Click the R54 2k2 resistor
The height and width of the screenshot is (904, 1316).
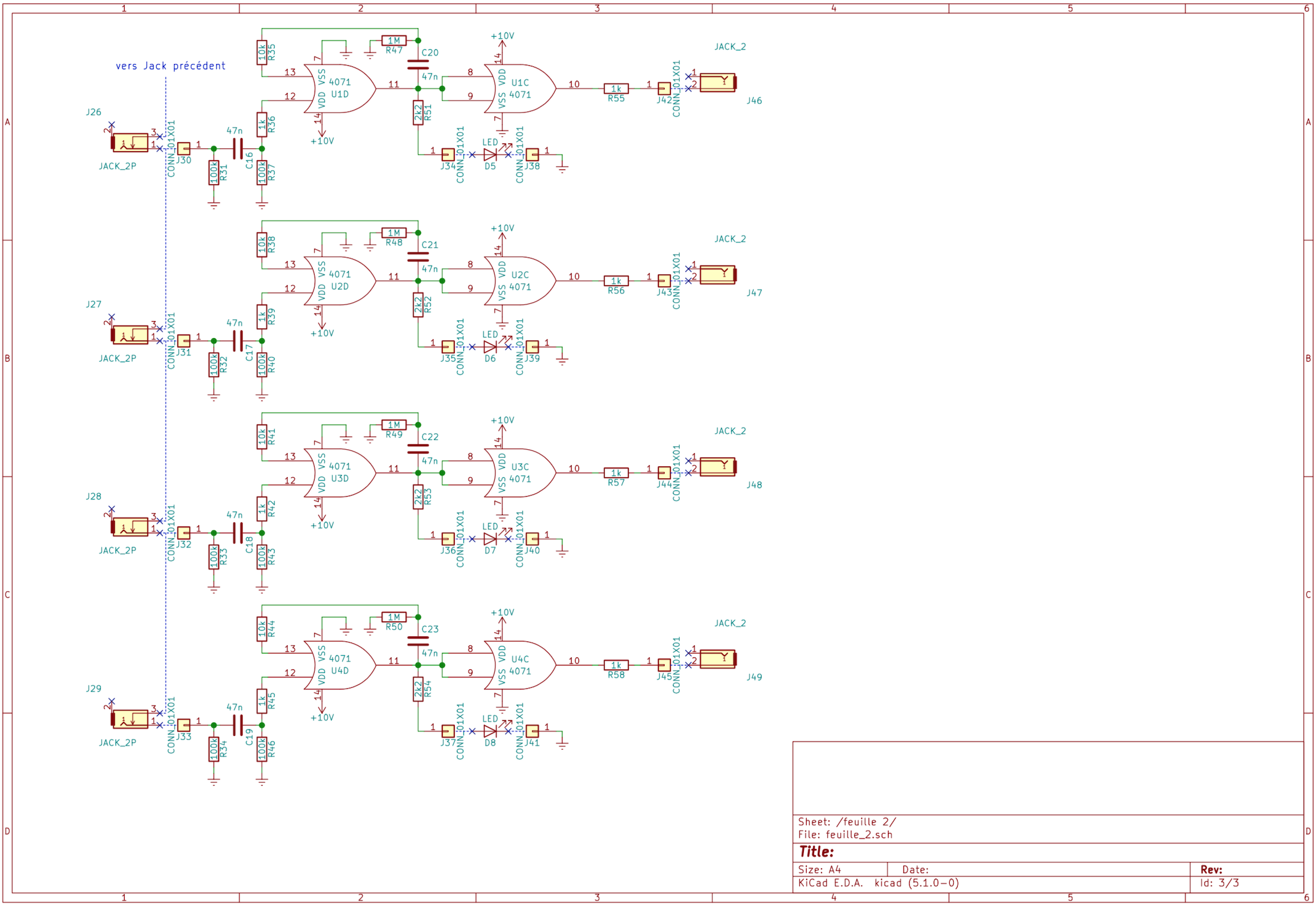tap(418, 689)
